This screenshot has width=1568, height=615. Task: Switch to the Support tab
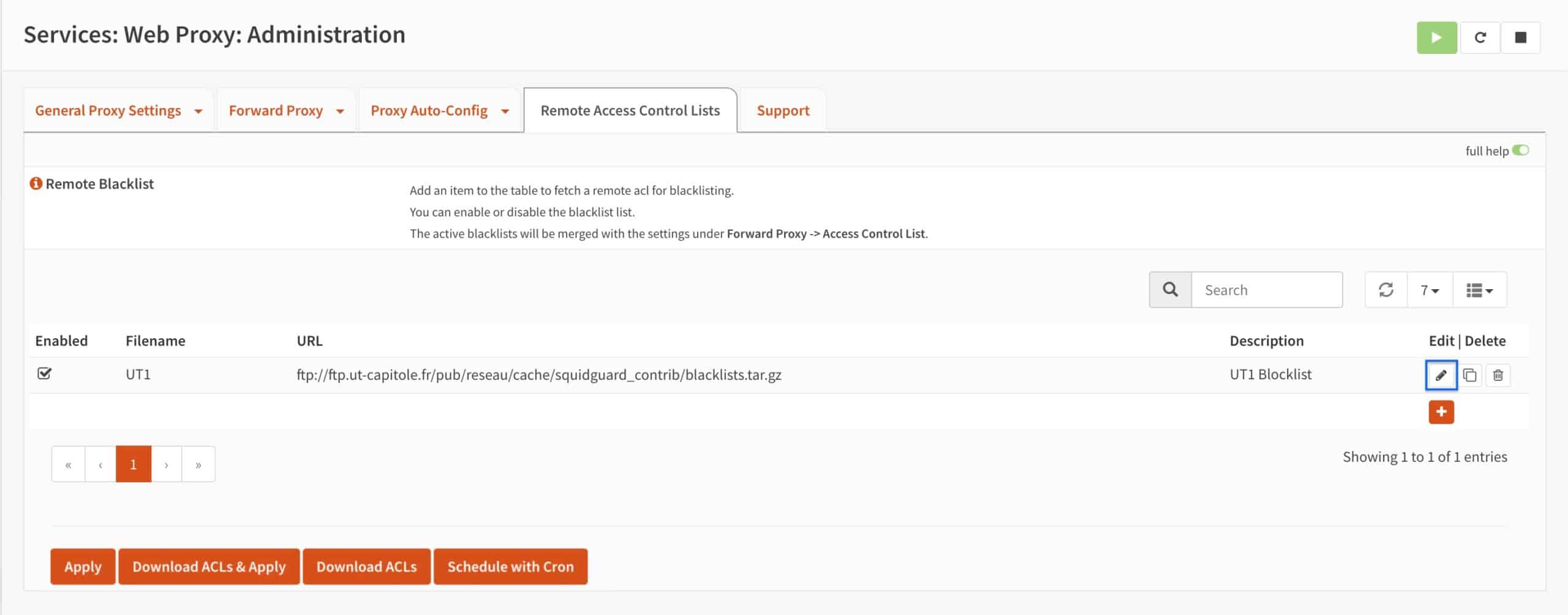[783, 110]
